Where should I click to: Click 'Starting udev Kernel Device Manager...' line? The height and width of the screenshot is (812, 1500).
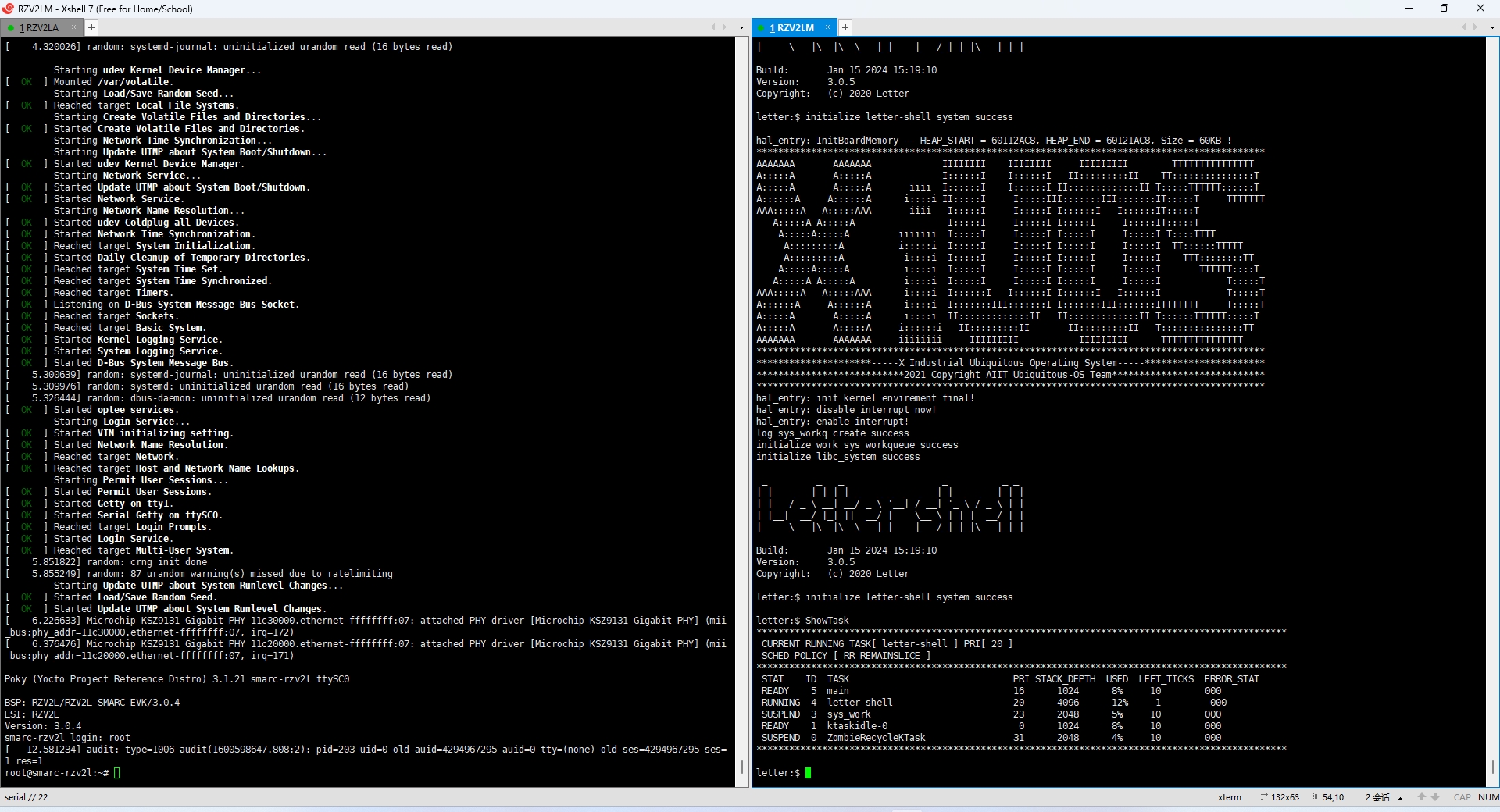coord(158,70)
